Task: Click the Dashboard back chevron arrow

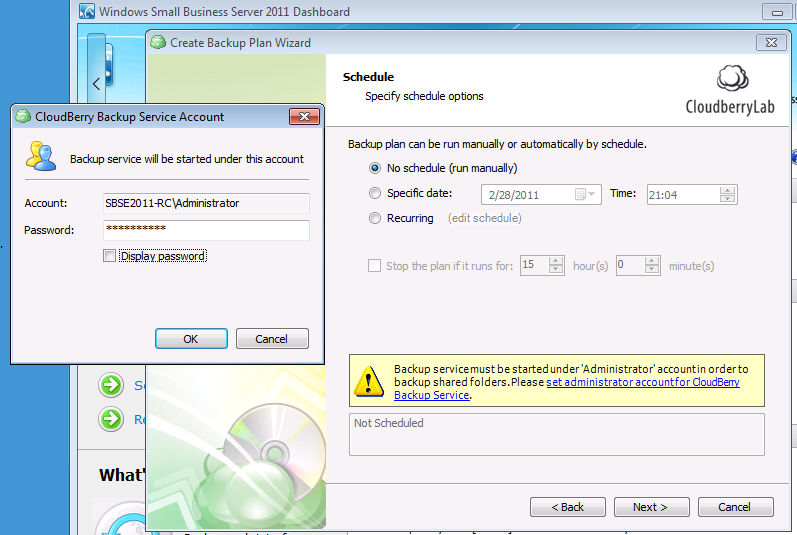Action: pos(96,84)
